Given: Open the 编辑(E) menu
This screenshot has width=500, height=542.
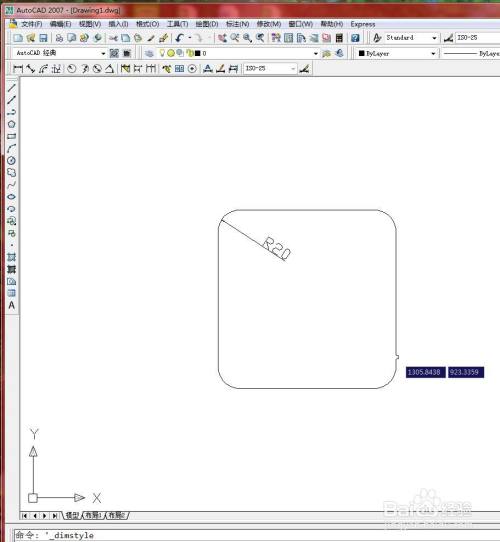Looking at the screenshot, I should pyautogui.click(x=60, y=24).
